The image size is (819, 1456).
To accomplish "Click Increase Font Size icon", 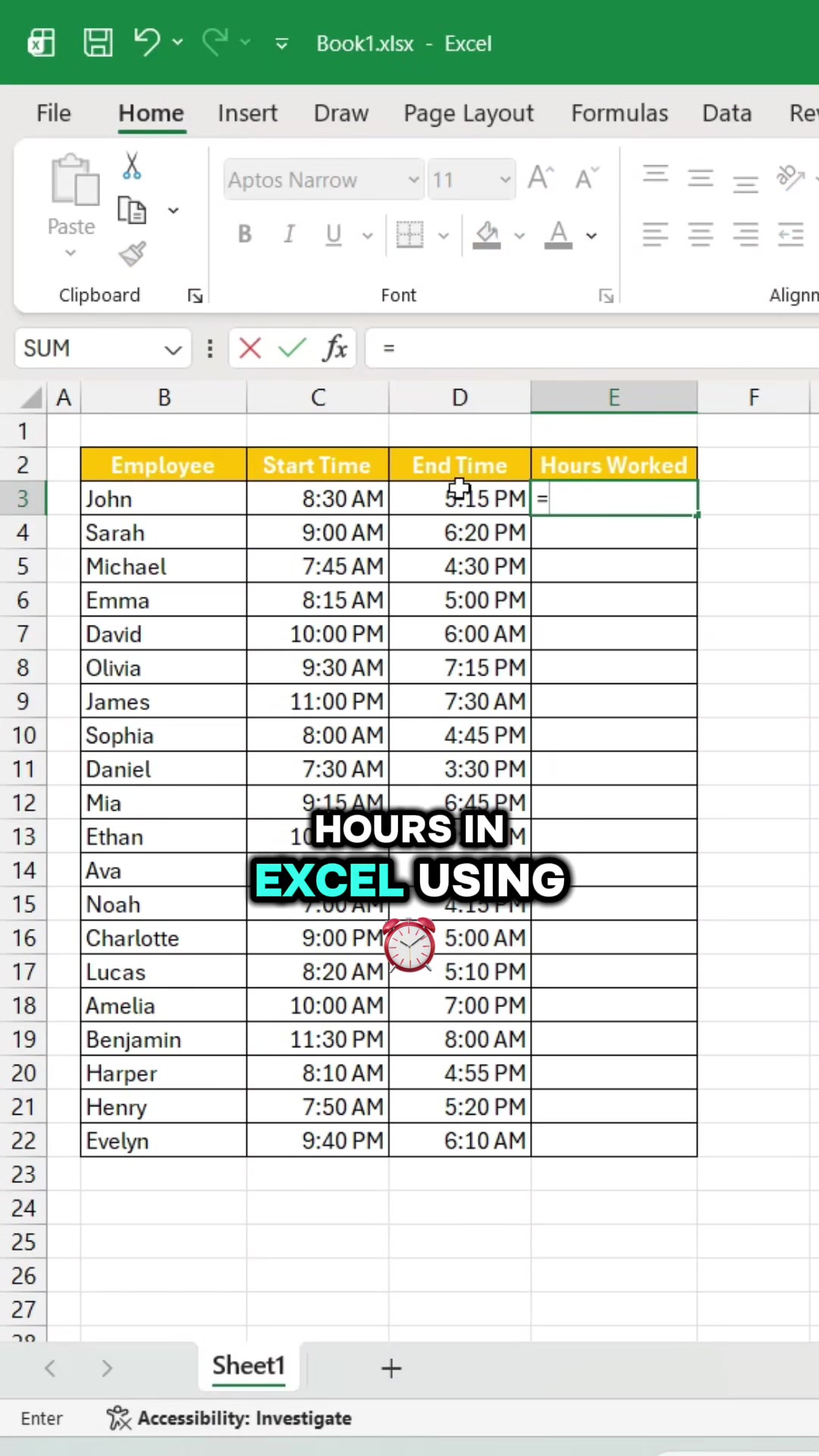I will click(541, 178).
